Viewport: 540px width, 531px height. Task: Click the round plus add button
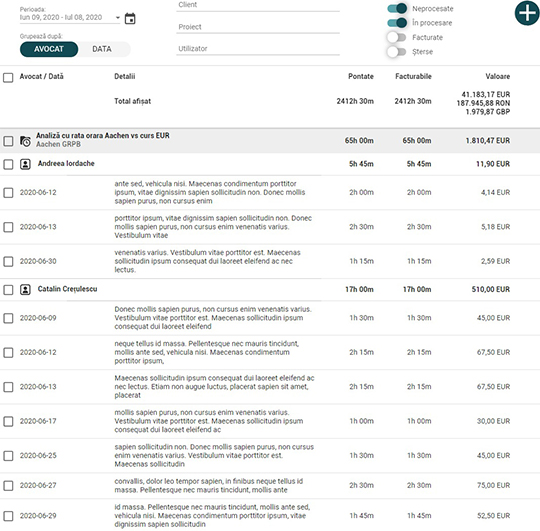pos(527,13)
